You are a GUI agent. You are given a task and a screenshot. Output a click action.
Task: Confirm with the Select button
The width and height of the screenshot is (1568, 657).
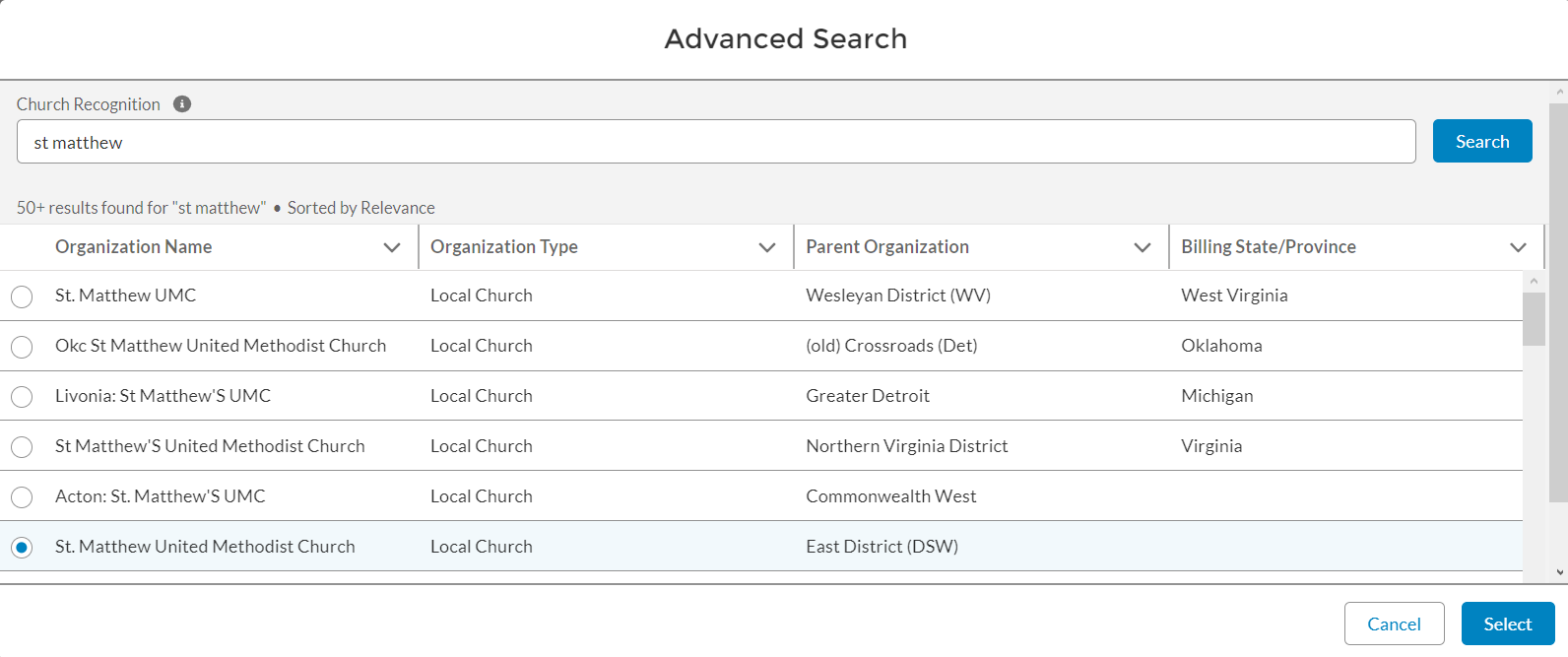(x=1507, y=624)
